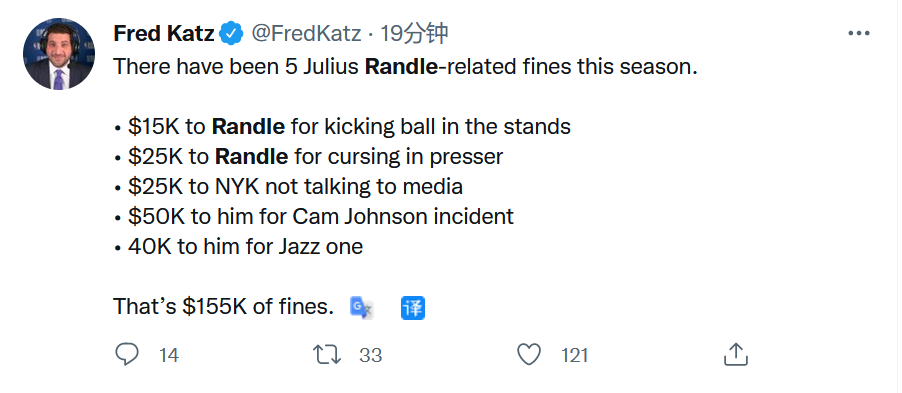Like the tweet with heart icon
This screenshot has width=902, height=393.
[529, 354]
